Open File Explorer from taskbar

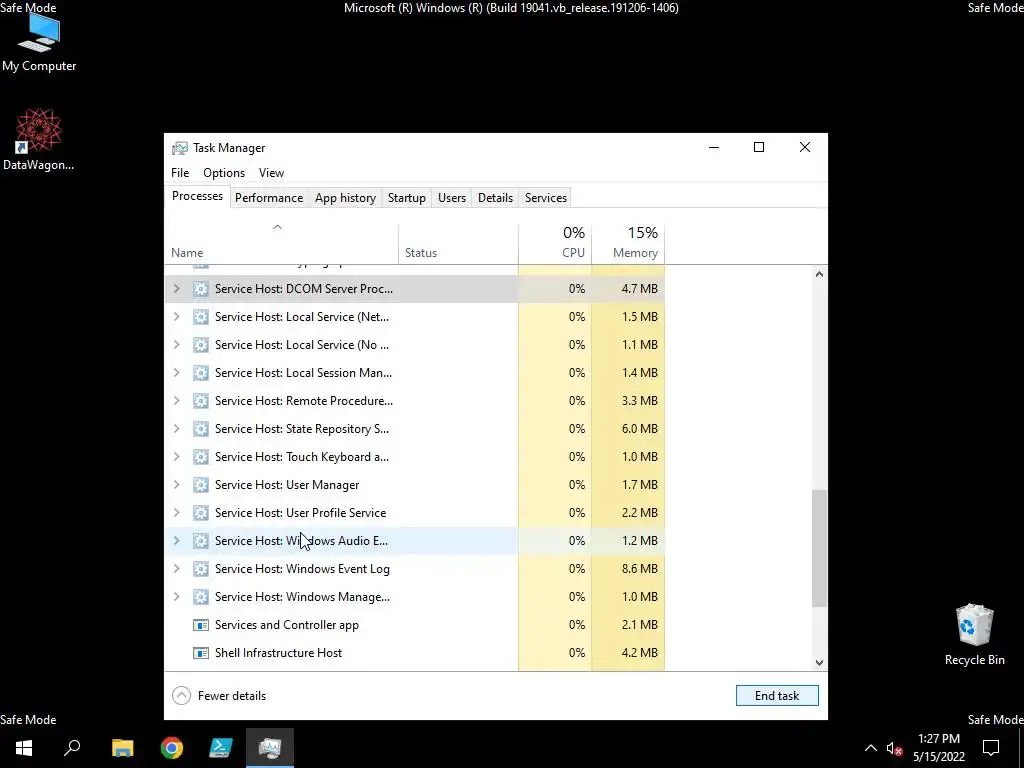[122, 748]
